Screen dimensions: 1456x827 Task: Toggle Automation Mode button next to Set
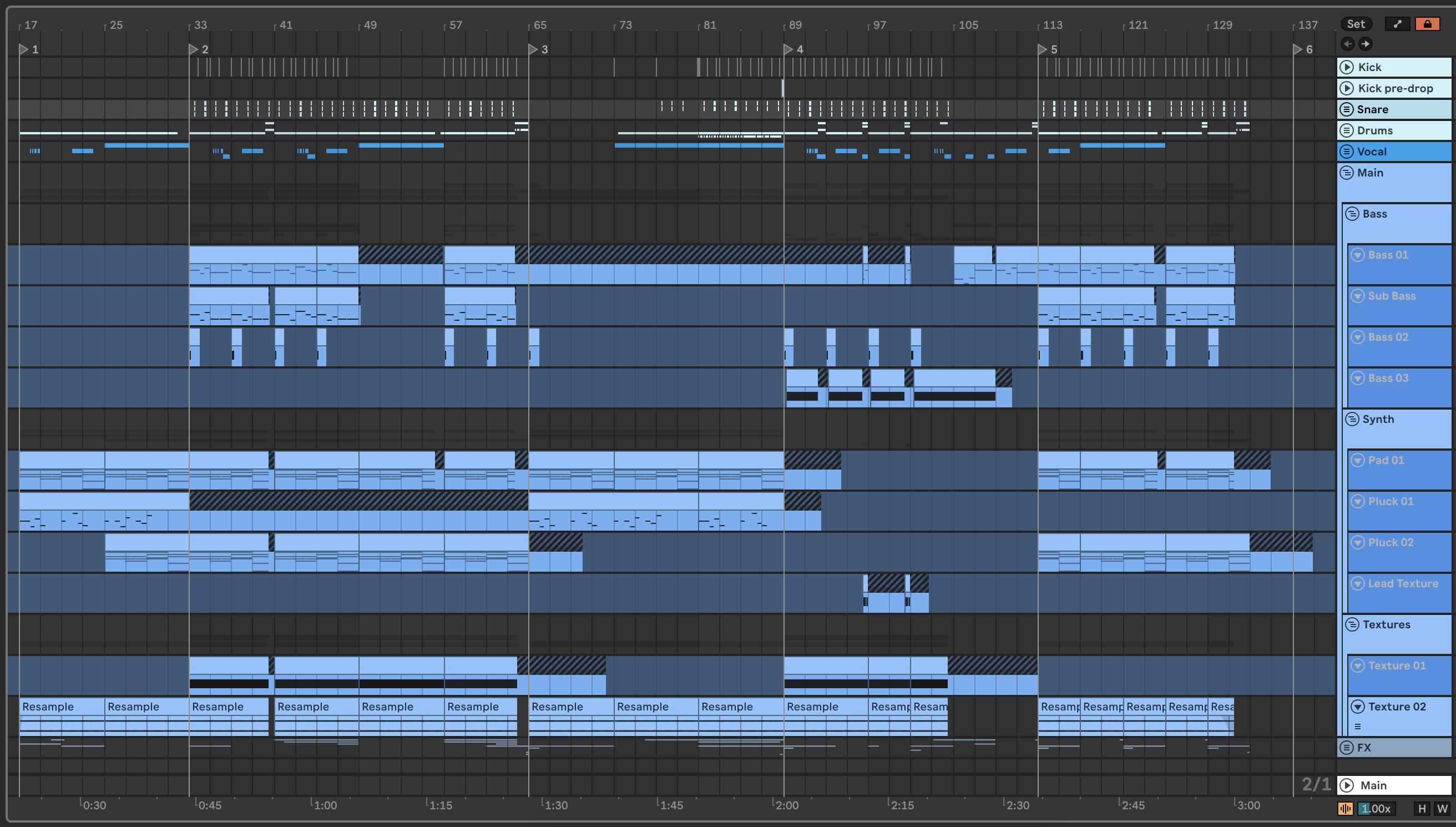point(1397,24)
